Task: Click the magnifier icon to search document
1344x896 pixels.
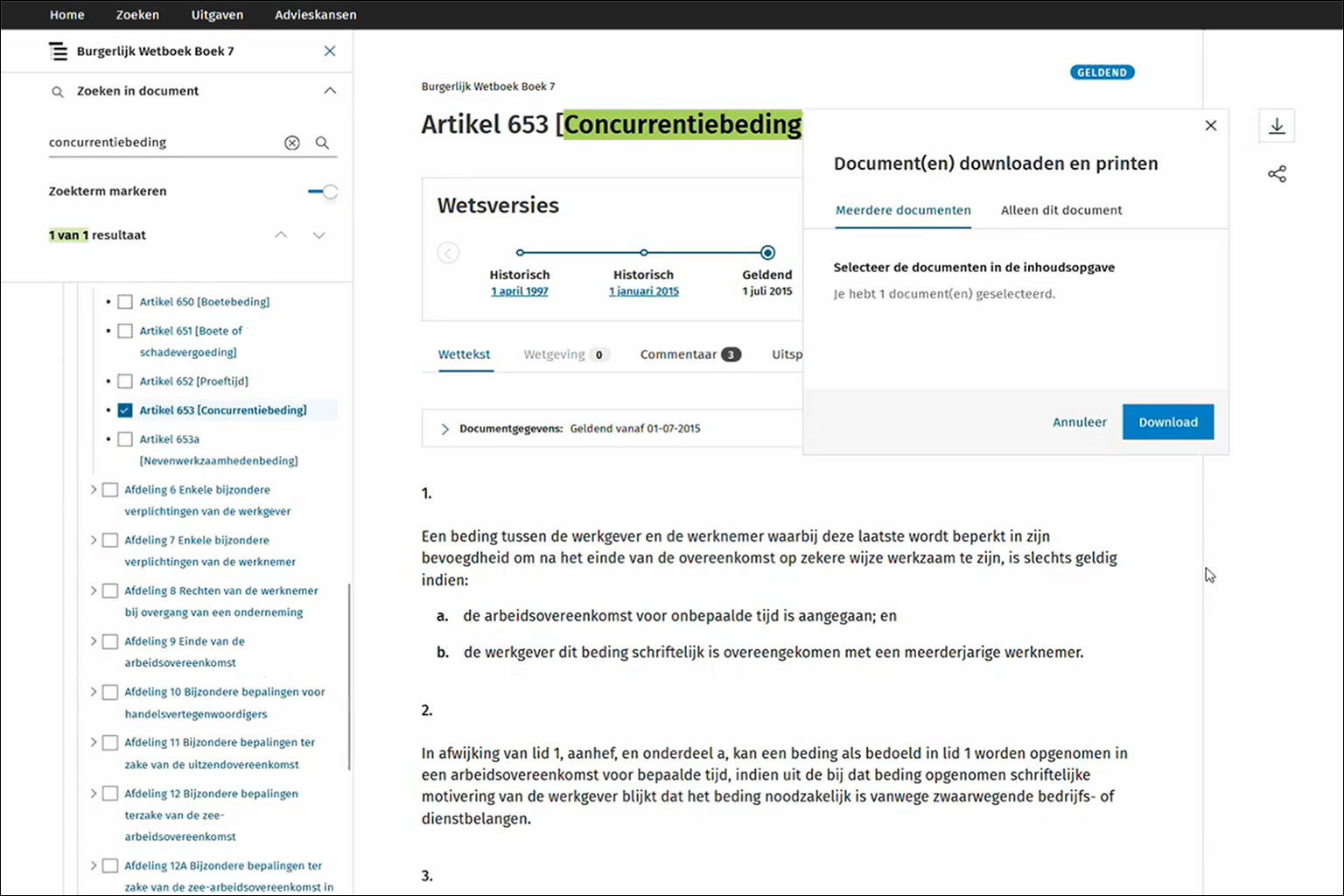Action: (322, 143)
